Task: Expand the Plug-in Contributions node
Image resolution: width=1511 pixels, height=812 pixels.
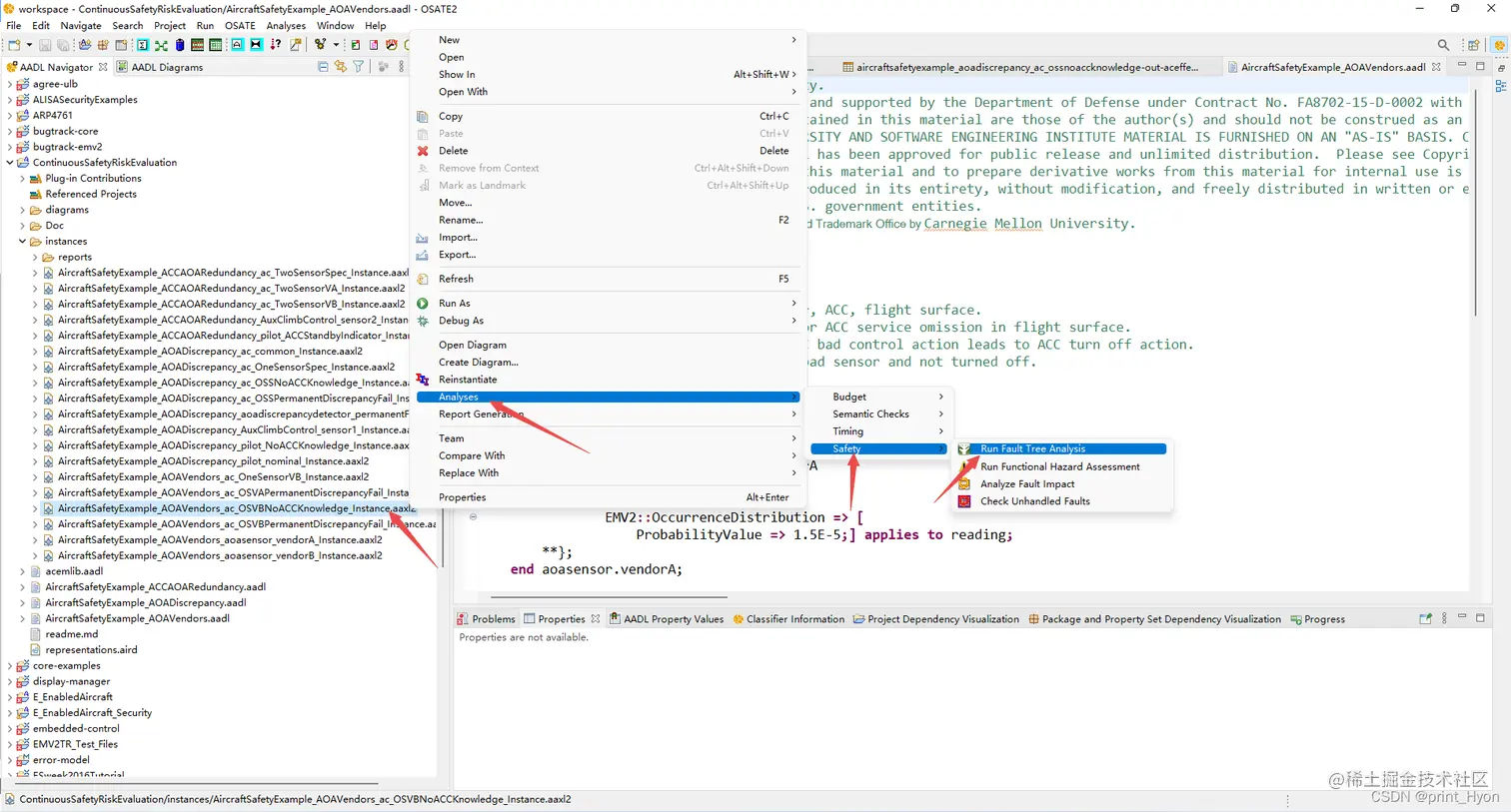Action: pyautogui.click(x=22, y=178)
